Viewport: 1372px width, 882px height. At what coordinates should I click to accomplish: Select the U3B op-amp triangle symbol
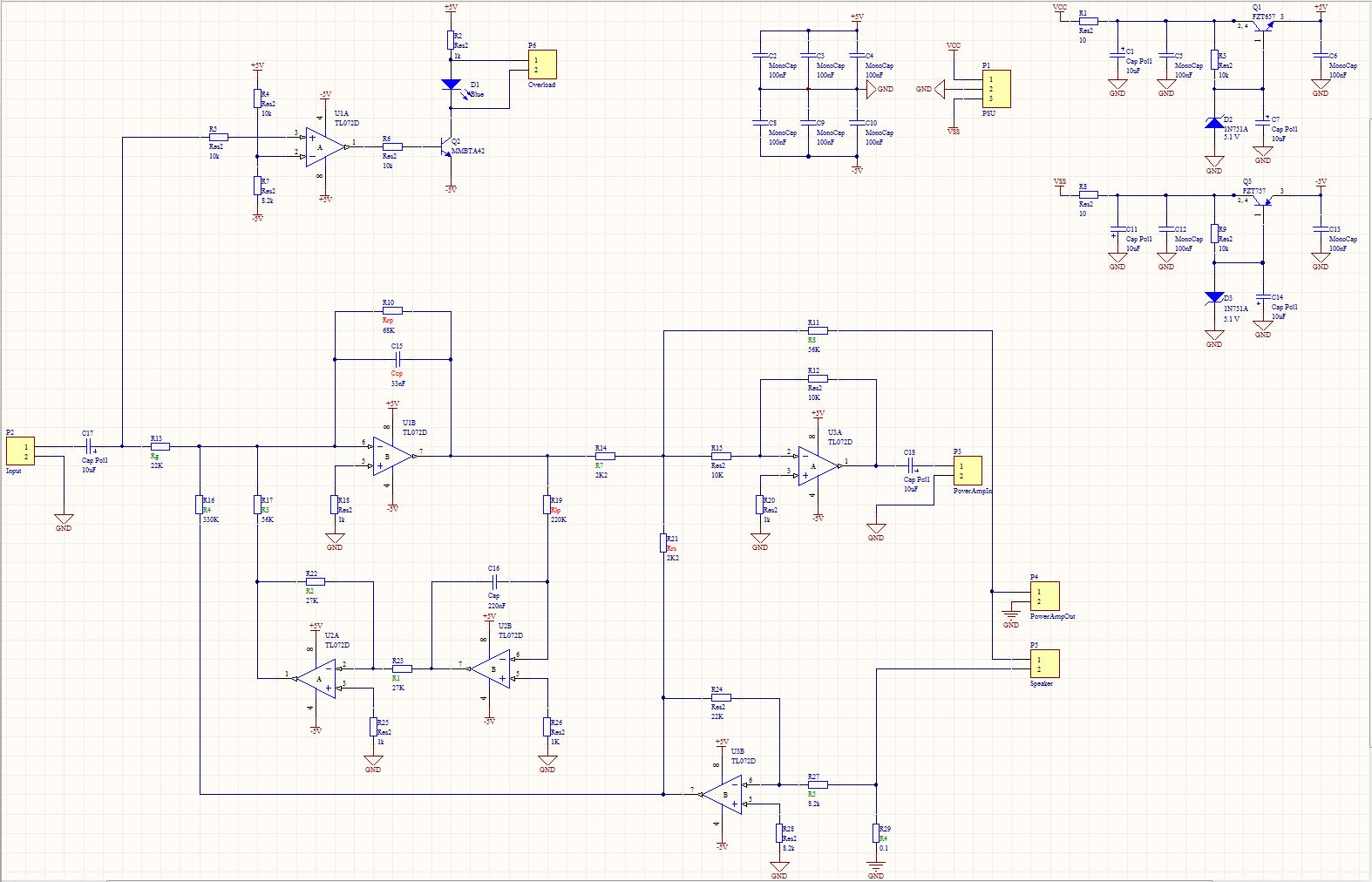click(723, 795)
